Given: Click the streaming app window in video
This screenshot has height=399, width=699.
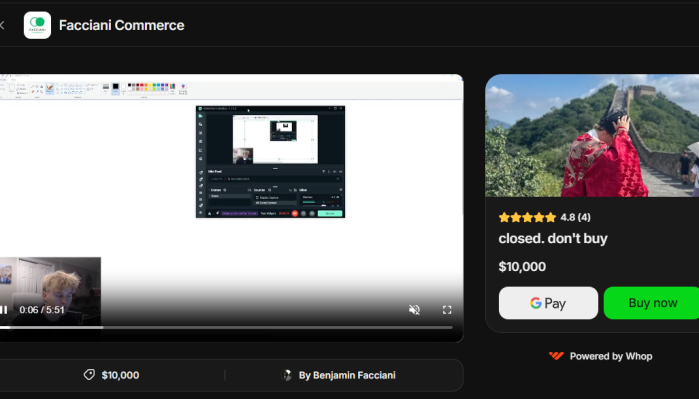Looking at the screenshot, I should [x=270, y=162].
